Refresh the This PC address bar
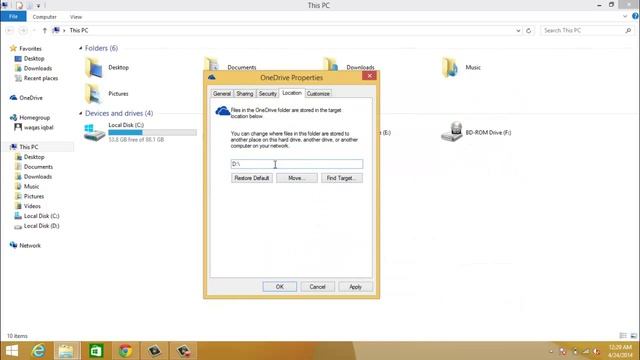 coord(529,31)
